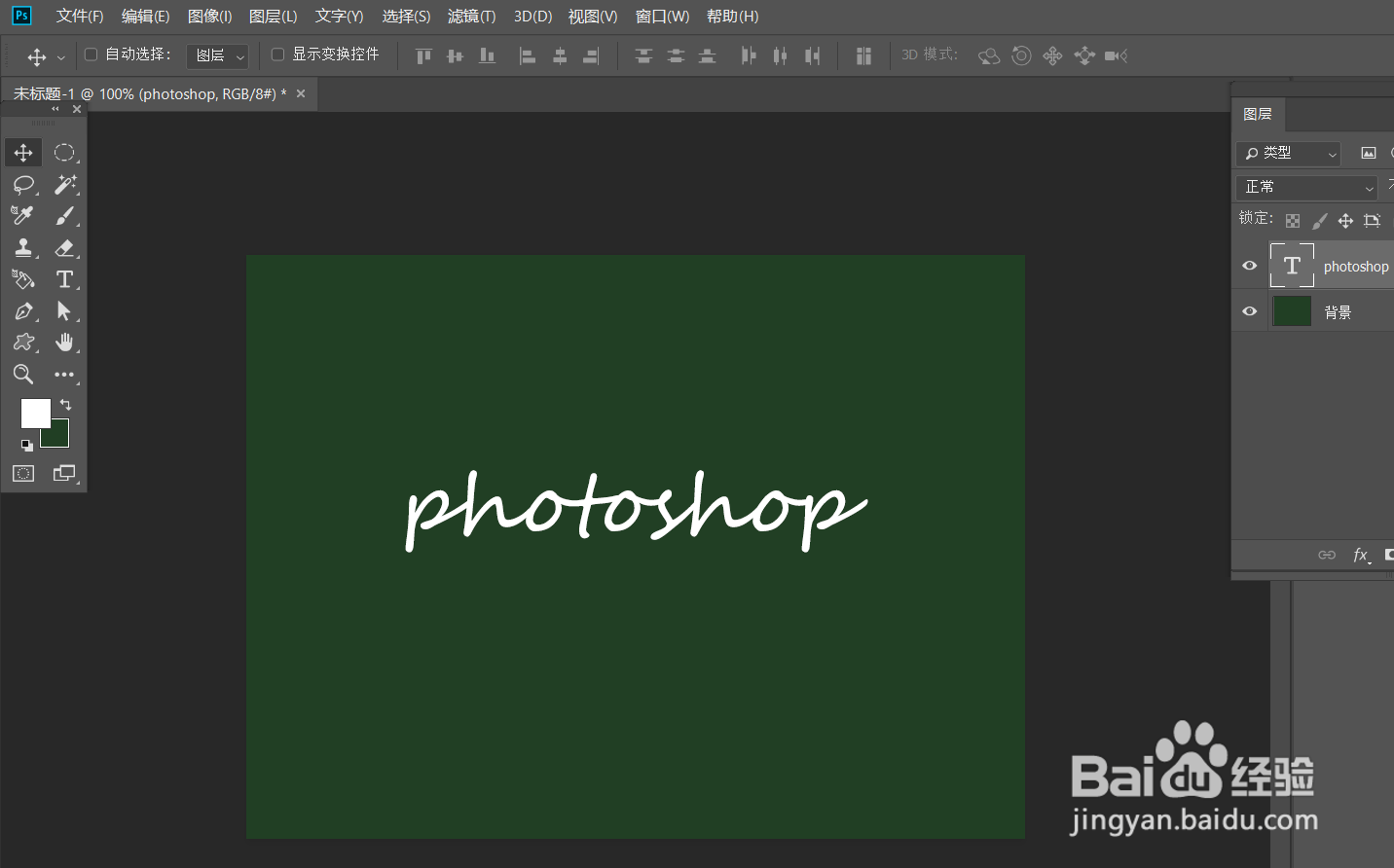Open Move tool preset picker arrow
1394x868 pixels.
click(x=61, y=57)
